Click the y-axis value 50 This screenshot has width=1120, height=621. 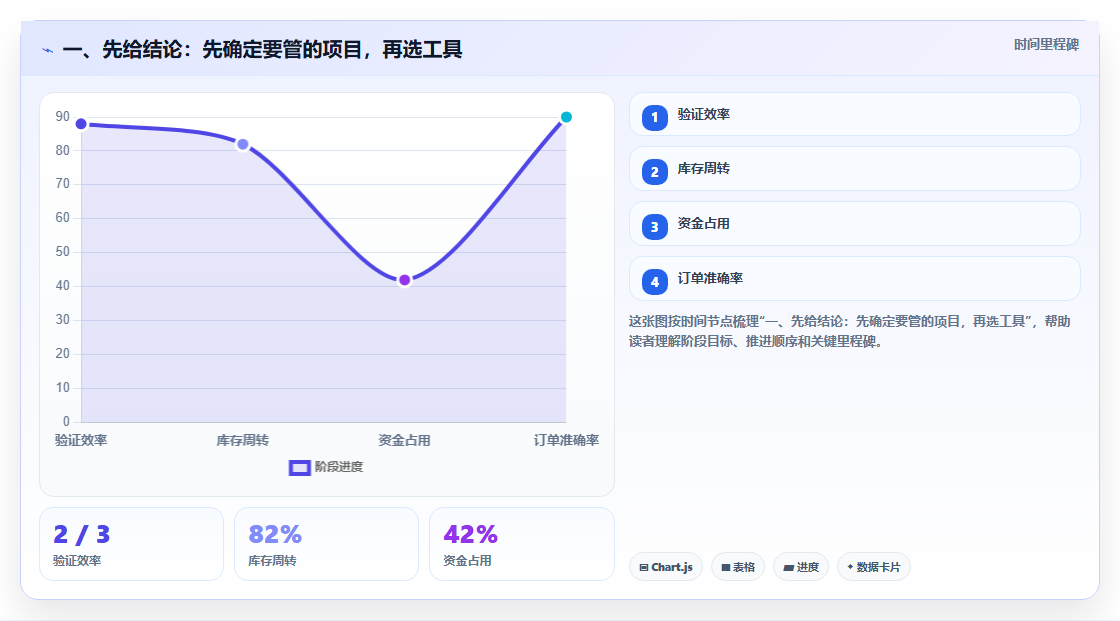pos(63,252)
